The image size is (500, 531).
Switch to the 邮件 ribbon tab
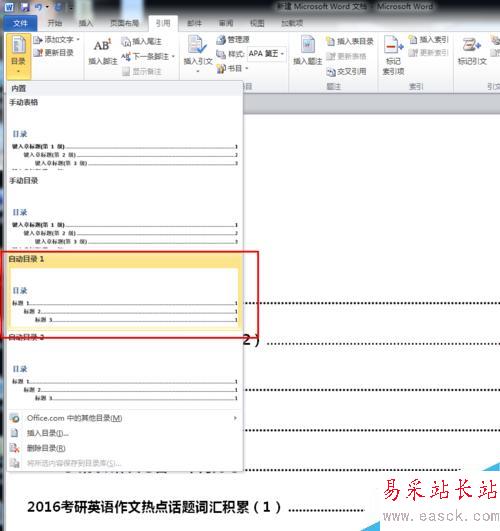click(x=194, y=23)
